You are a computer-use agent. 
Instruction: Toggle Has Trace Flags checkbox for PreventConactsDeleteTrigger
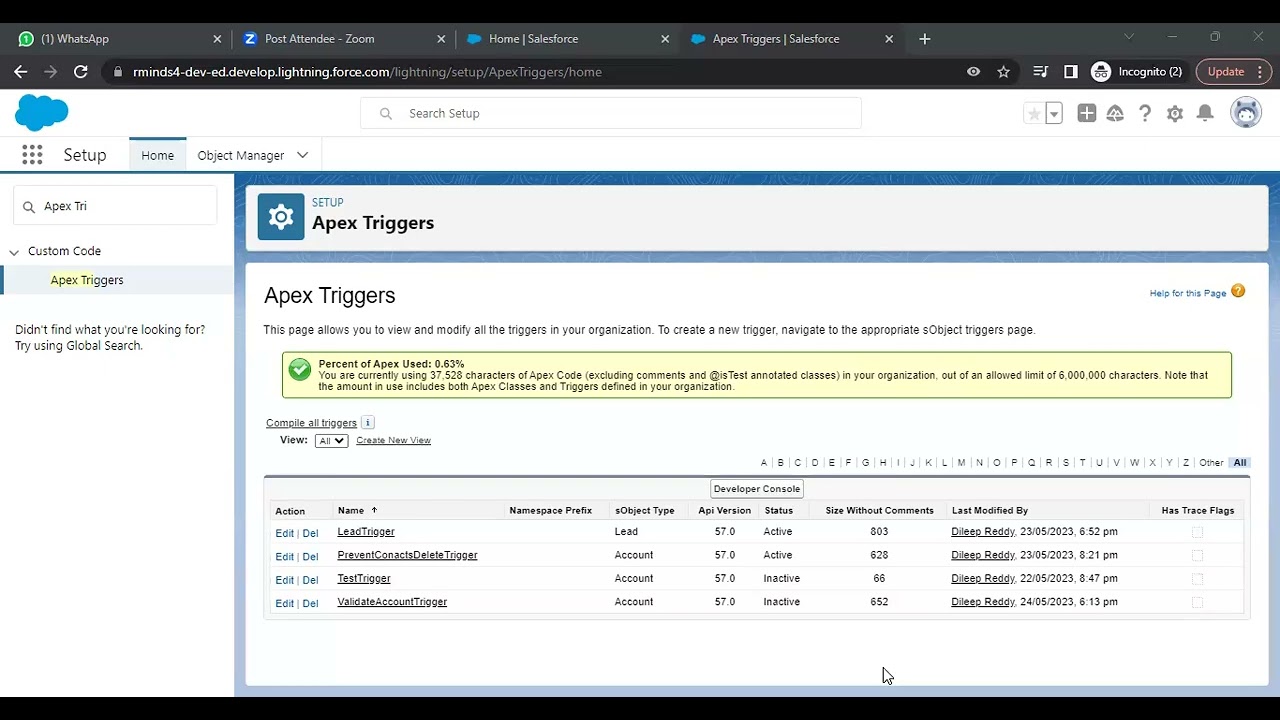pos(1197,555)
